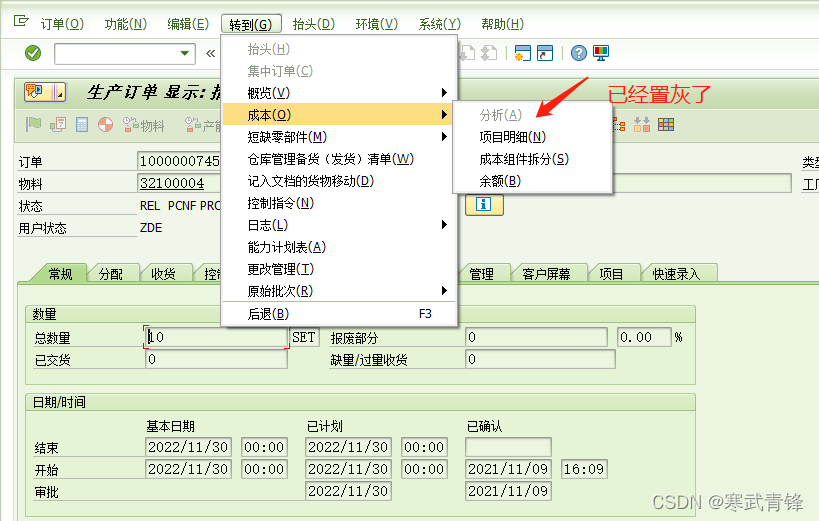Open the 编辑(E) menu
This screenshot has width=819, height=521.
coord(188,24)
